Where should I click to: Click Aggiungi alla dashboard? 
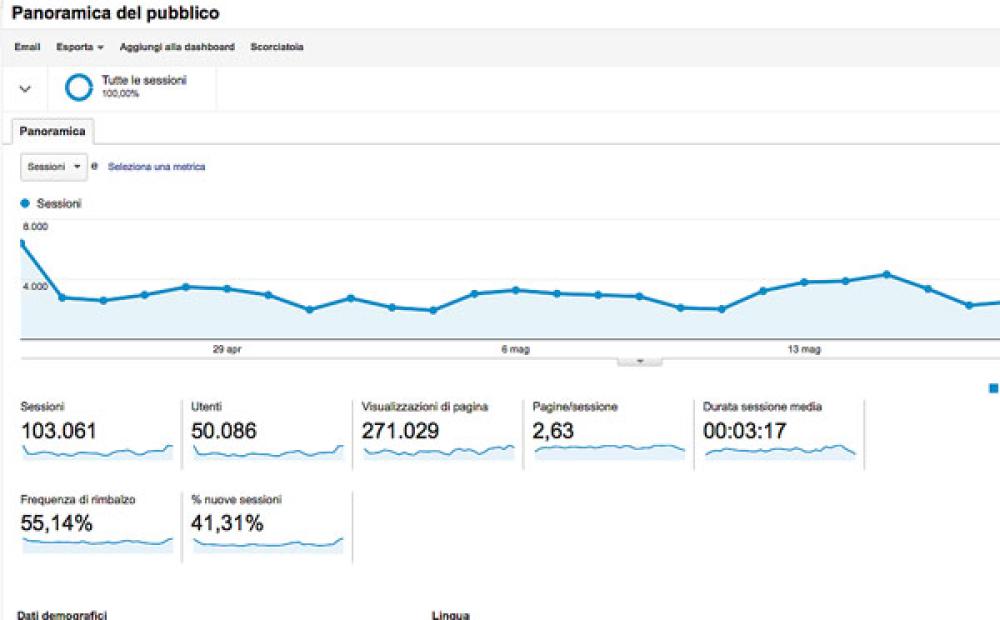pyautogui.click(x=177, y=47)
